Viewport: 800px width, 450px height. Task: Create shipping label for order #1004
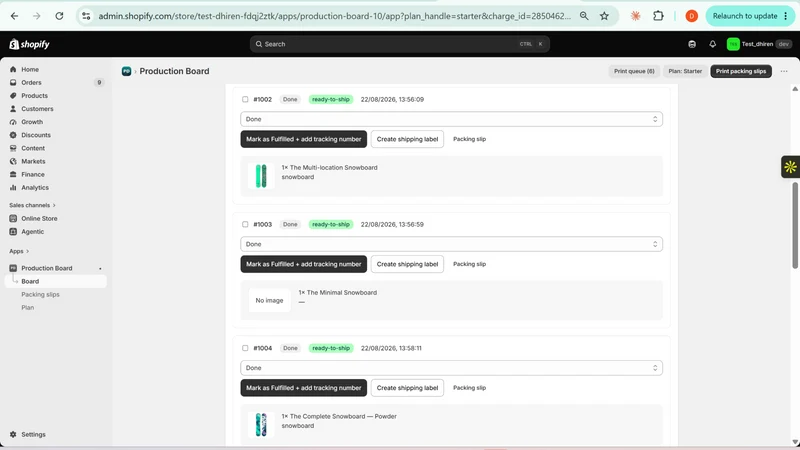407,388
